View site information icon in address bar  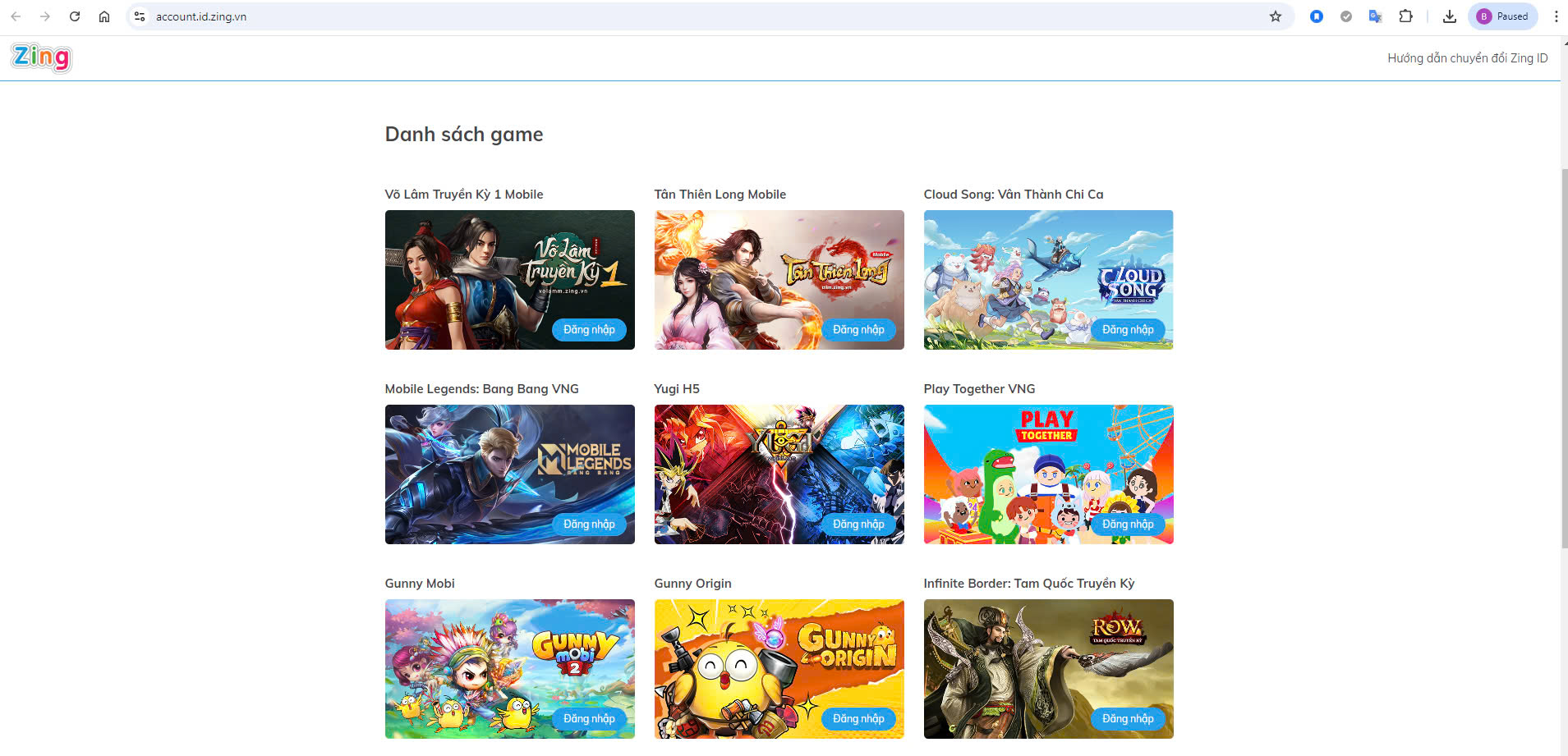(x=140, y=16)
